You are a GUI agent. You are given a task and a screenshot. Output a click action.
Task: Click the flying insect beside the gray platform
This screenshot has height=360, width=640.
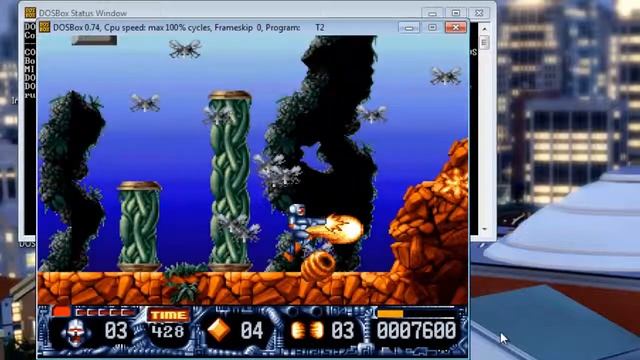pyautogui.click(x=185, y=49)
